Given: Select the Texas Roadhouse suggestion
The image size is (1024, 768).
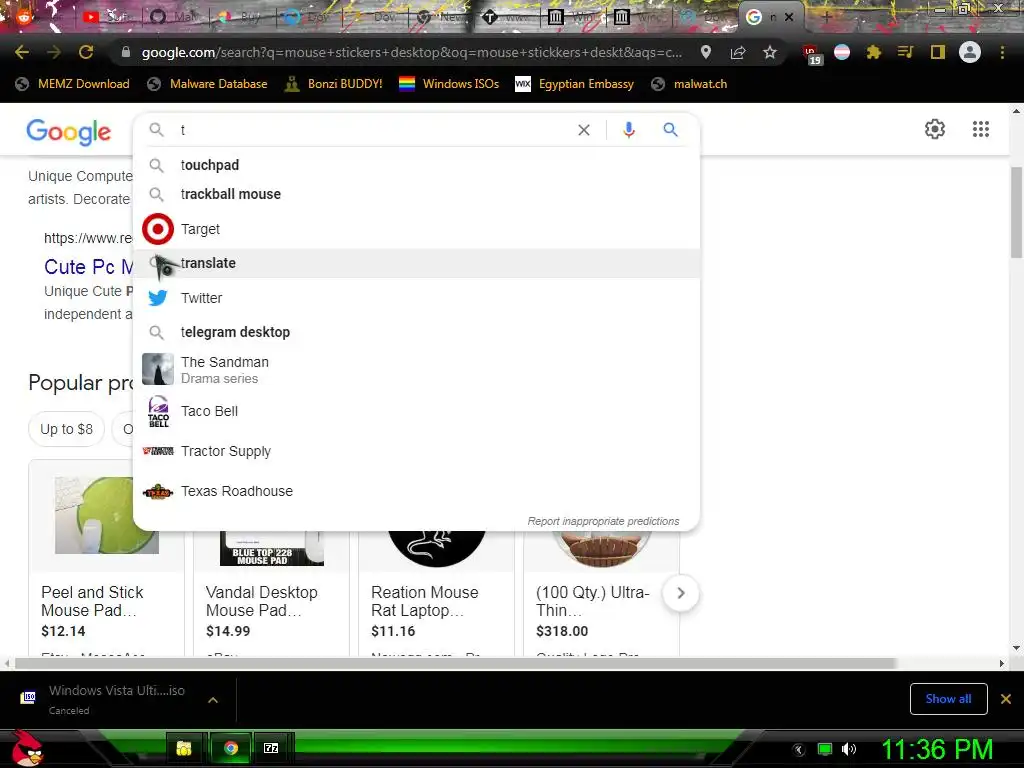Looking at the screenshot, I should point(416,491).
